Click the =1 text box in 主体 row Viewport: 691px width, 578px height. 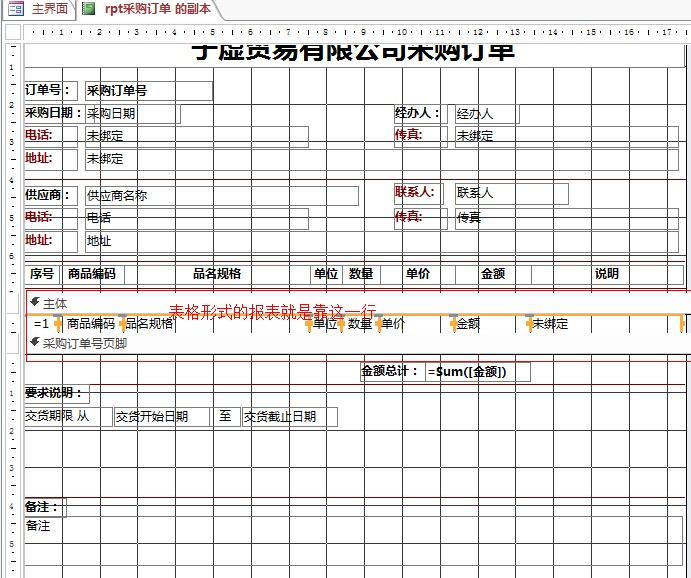(x=42, y=324)
